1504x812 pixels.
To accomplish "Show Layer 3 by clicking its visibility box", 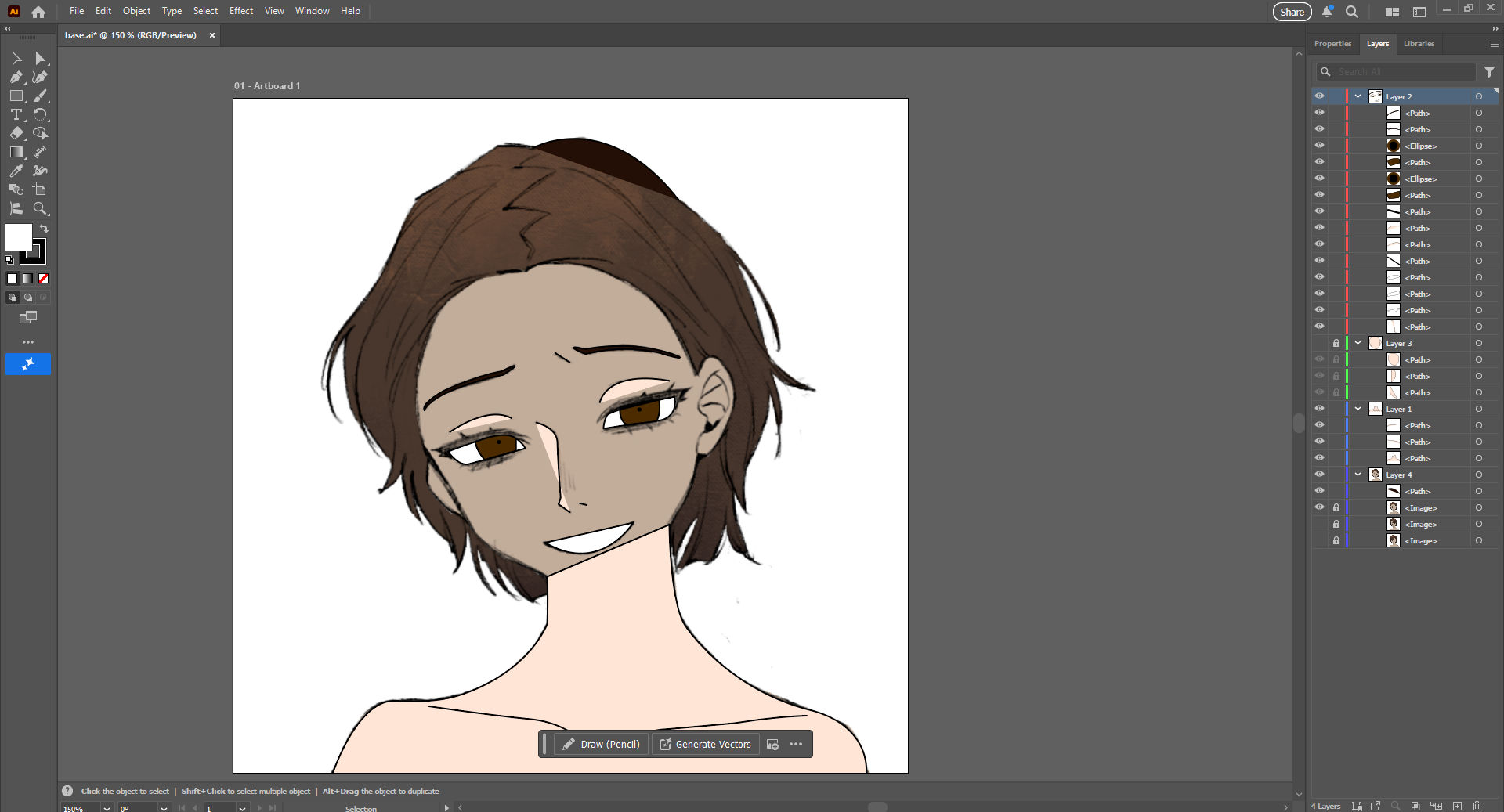I will (1320, 343).
